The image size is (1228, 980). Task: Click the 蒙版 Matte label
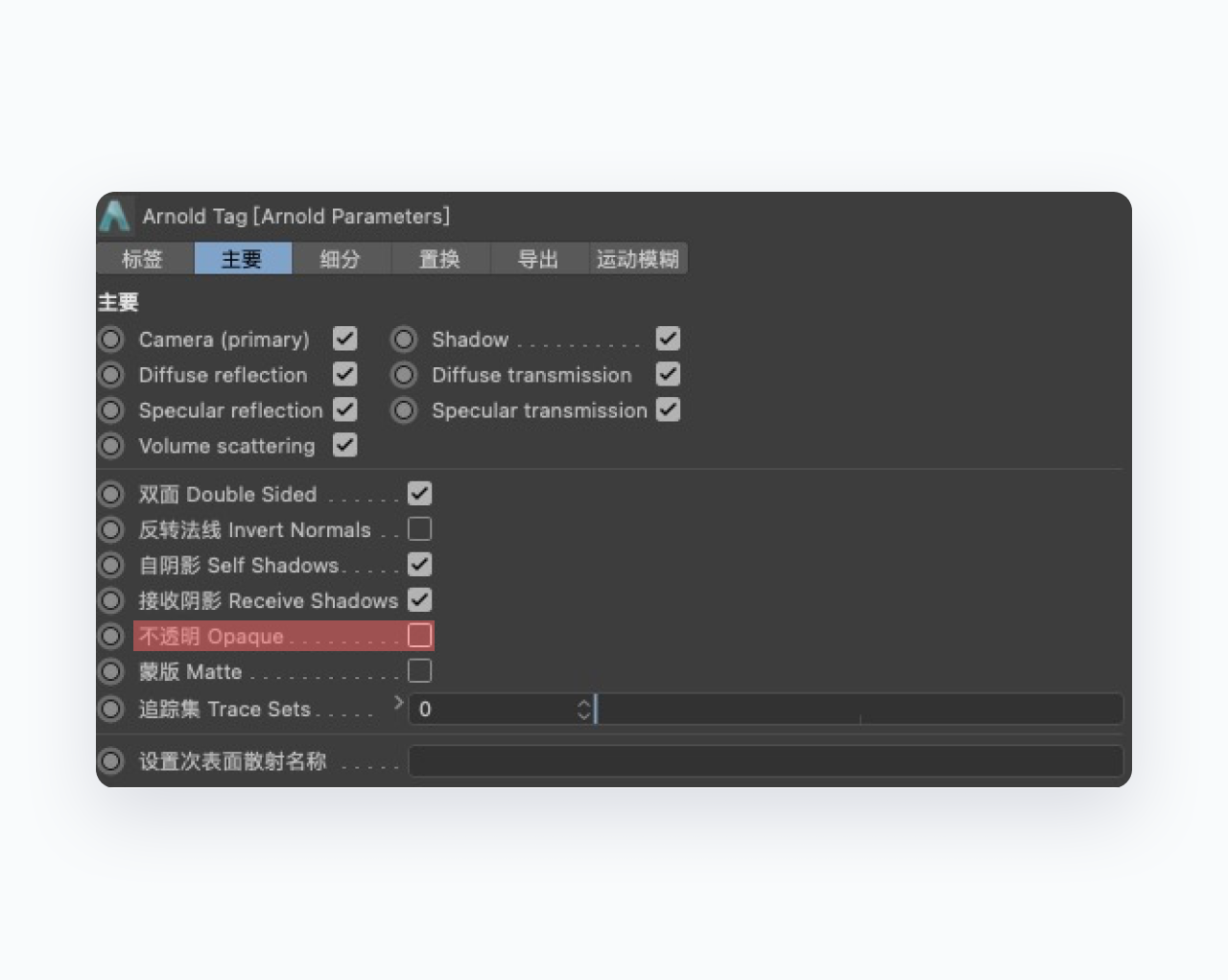(x=190, y=671)
